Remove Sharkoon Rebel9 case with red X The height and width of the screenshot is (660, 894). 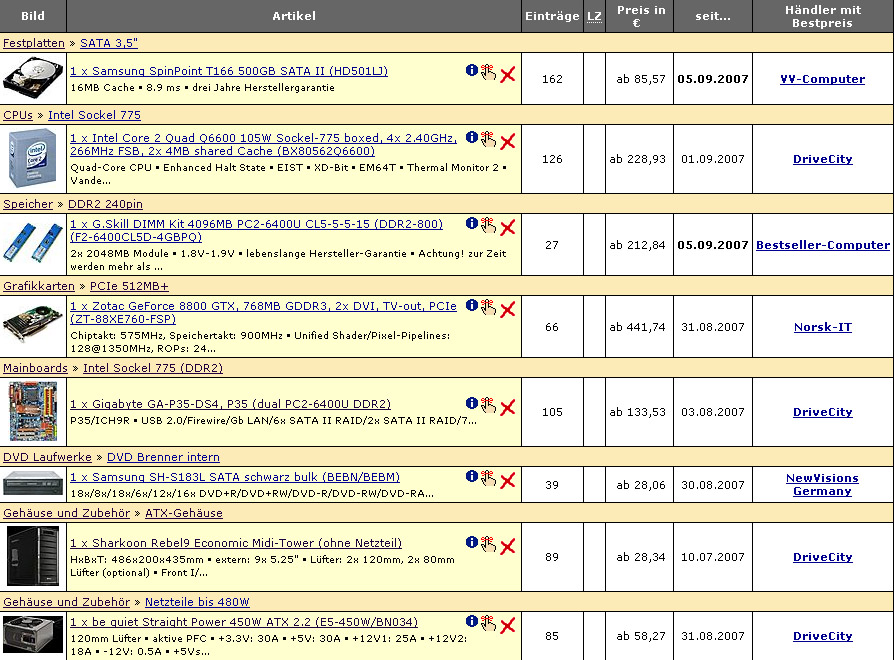[x=507, y=547]
